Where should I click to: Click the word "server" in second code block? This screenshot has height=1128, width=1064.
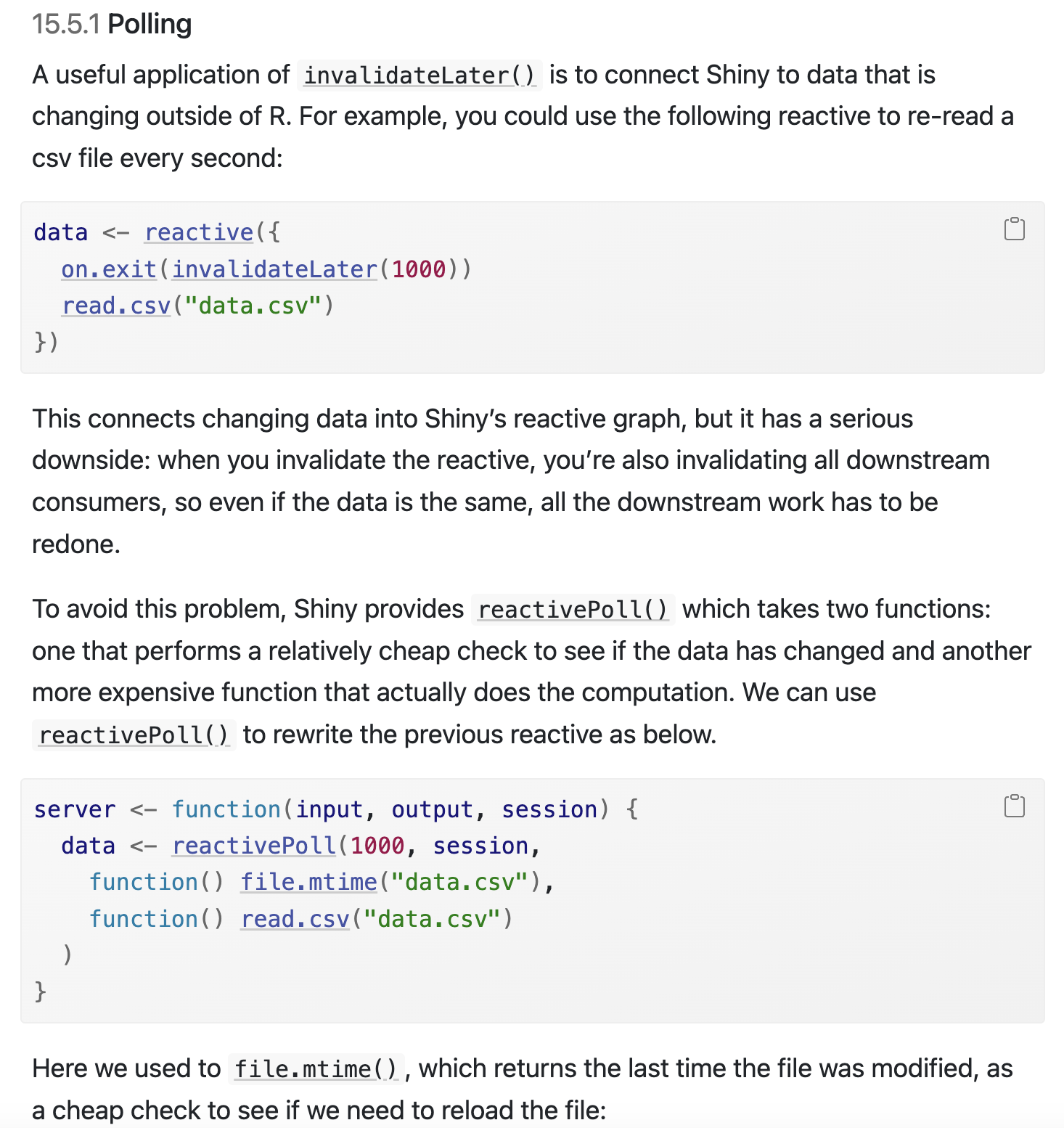tap(75, 809)
